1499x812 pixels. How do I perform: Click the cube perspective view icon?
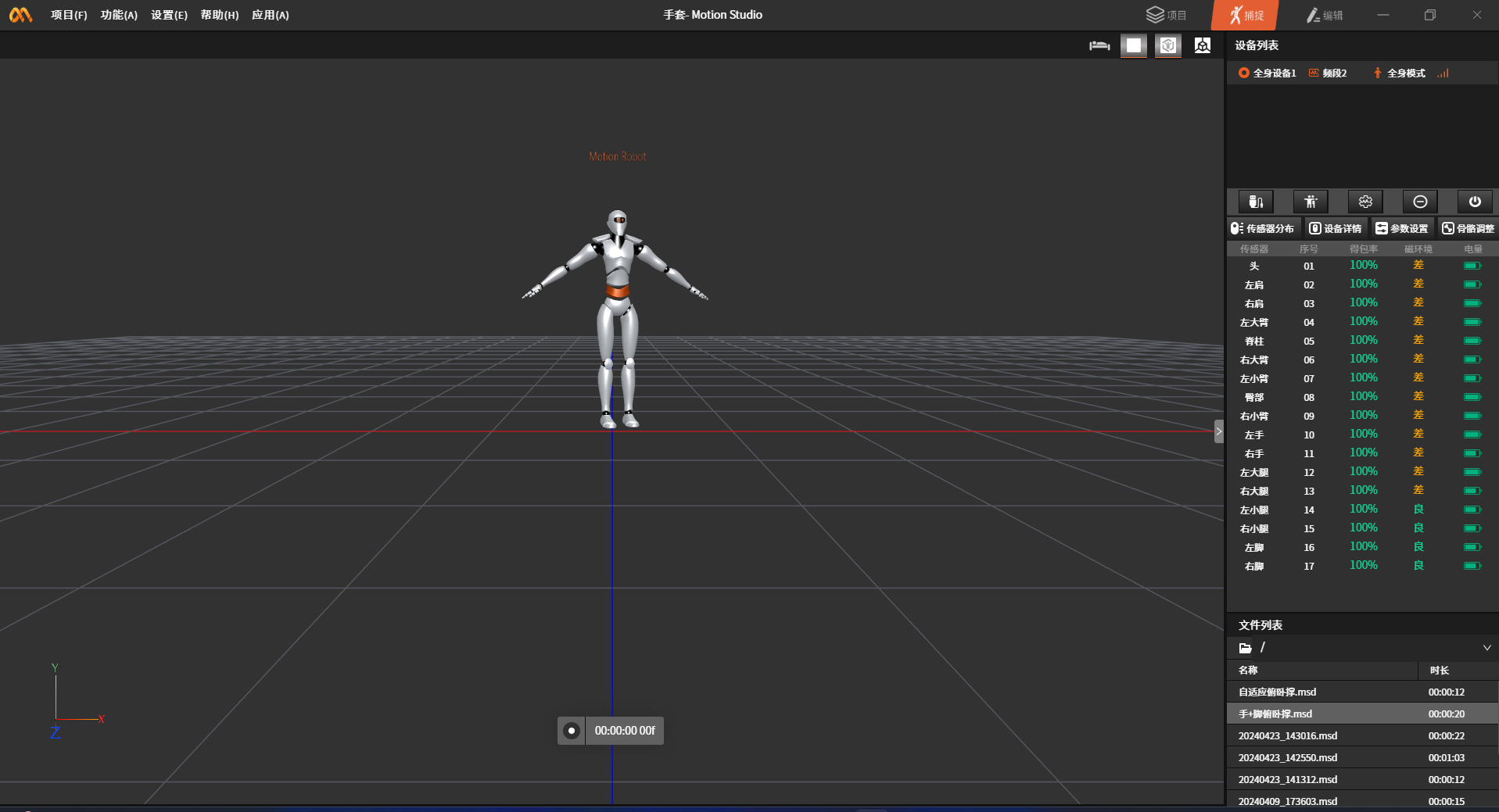click(x=1203, y=45)
